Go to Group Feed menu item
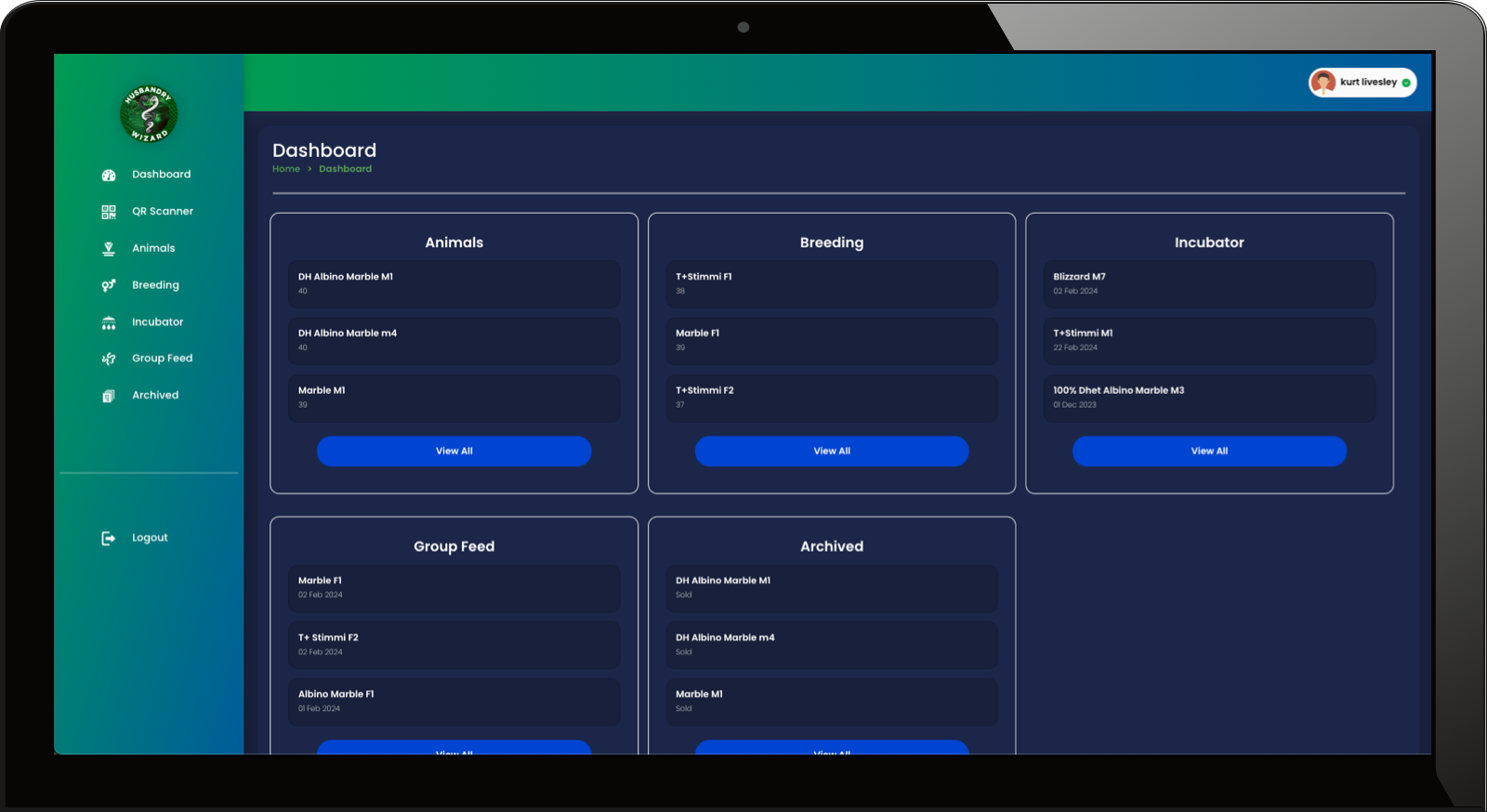Screen dimensions: 1487x812 click(x=162, y=359)
